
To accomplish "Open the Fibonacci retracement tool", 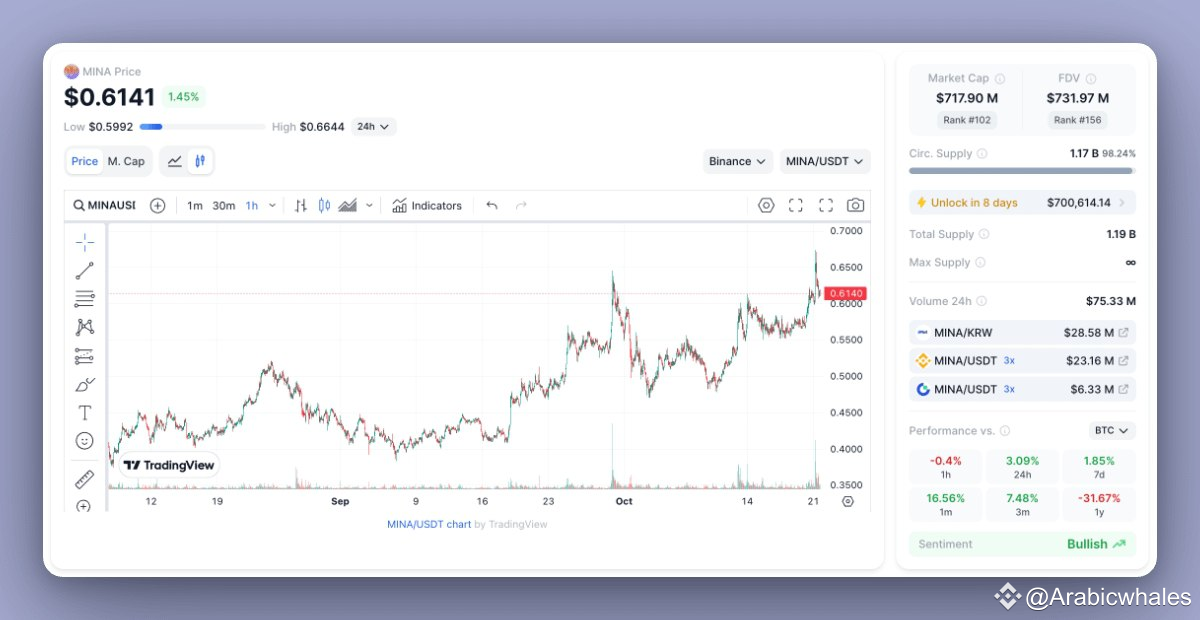I will click(x=84, y=298).
